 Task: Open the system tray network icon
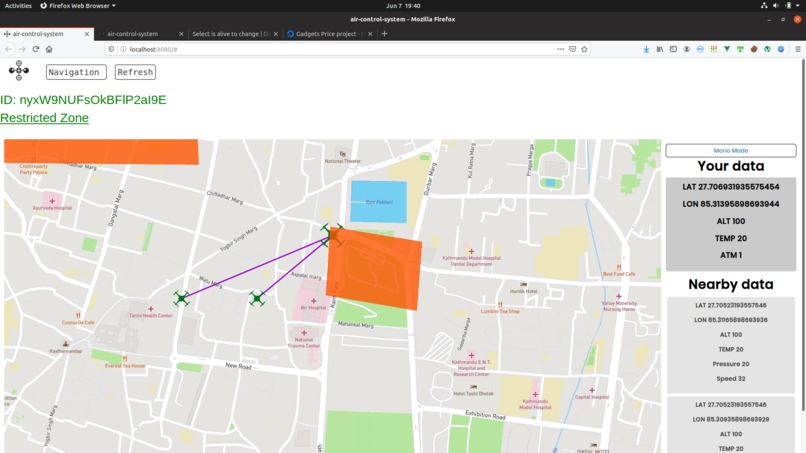tap(764, 6)
